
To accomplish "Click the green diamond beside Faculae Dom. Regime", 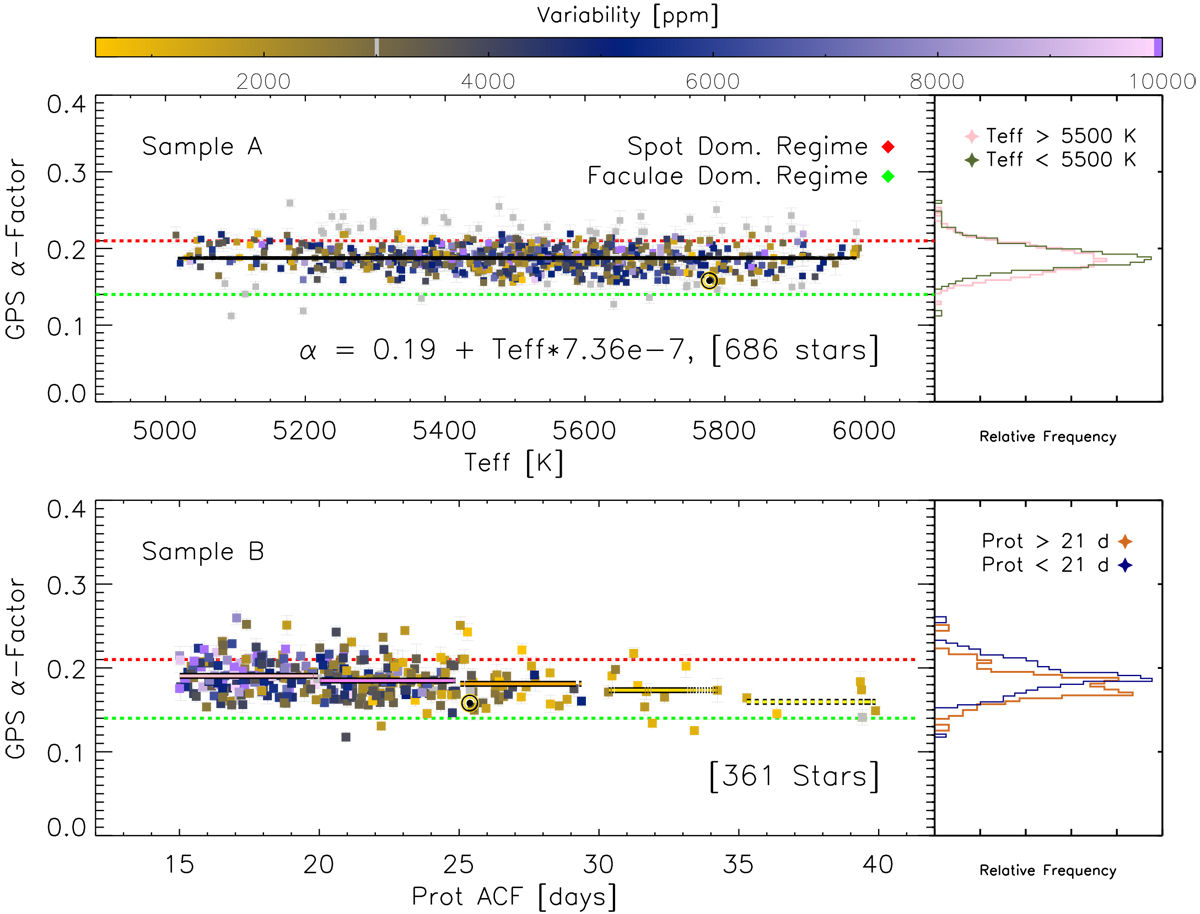I will click(x=887, y=177).
